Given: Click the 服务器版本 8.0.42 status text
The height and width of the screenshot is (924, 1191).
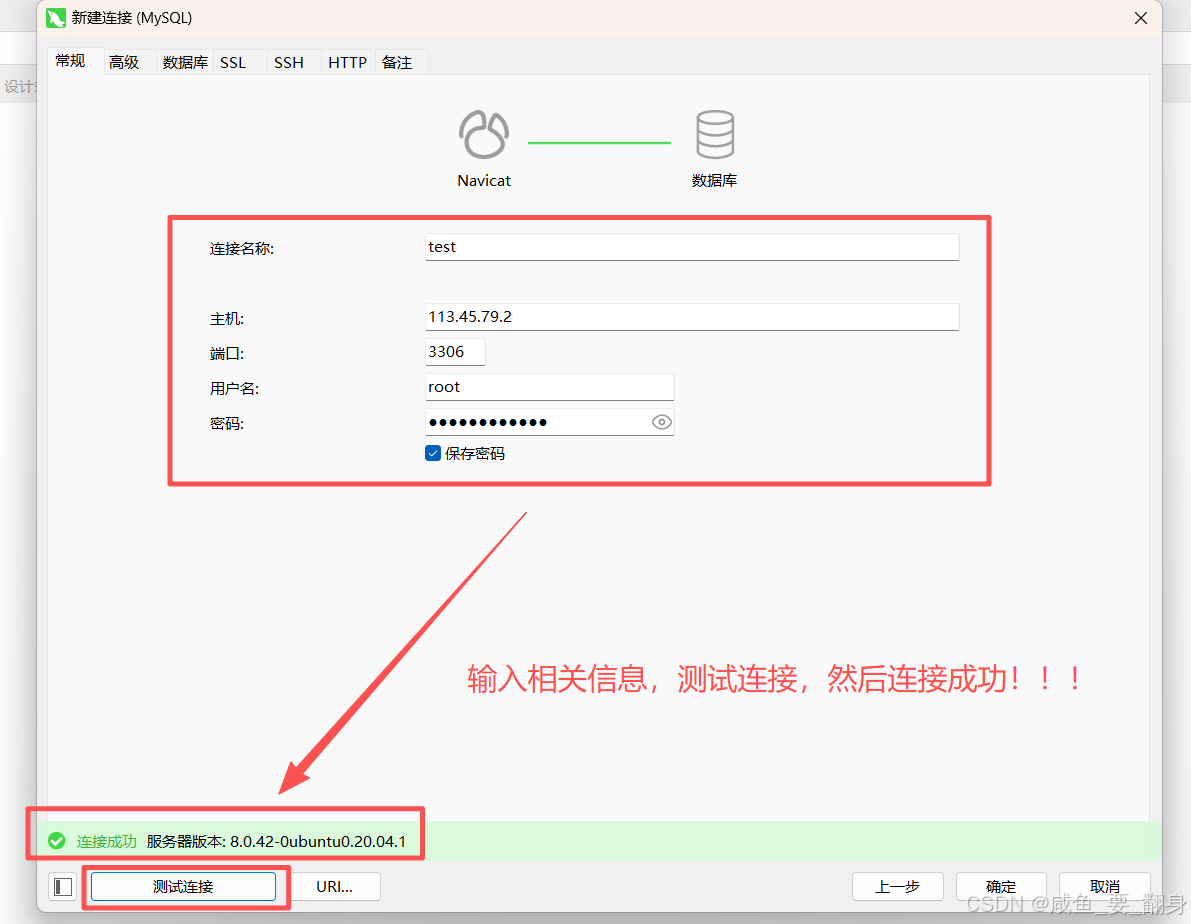Looking at the screenshot, I should click(276, 842).
